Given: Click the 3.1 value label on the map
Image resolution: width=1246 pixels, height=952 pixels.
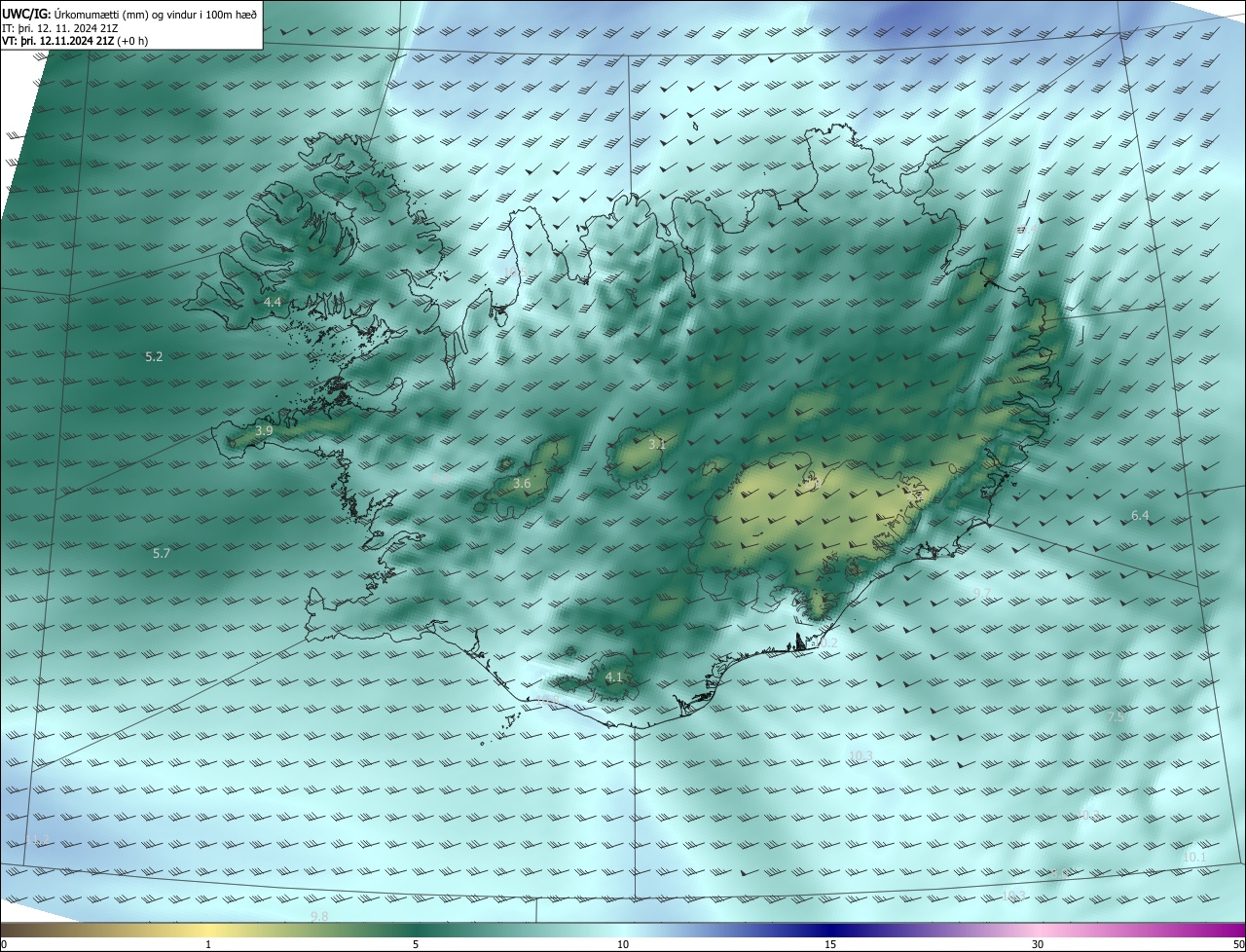Looking at the screenshot, I should pos(657,444).
